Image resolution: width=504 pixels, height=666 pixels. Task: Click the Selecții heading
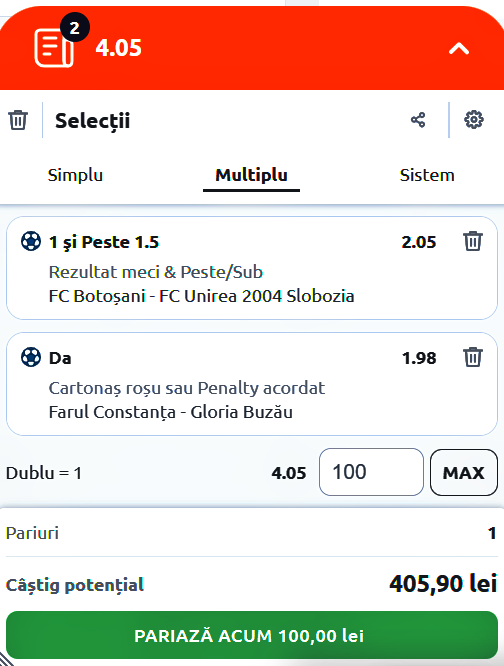click(93, 121)
